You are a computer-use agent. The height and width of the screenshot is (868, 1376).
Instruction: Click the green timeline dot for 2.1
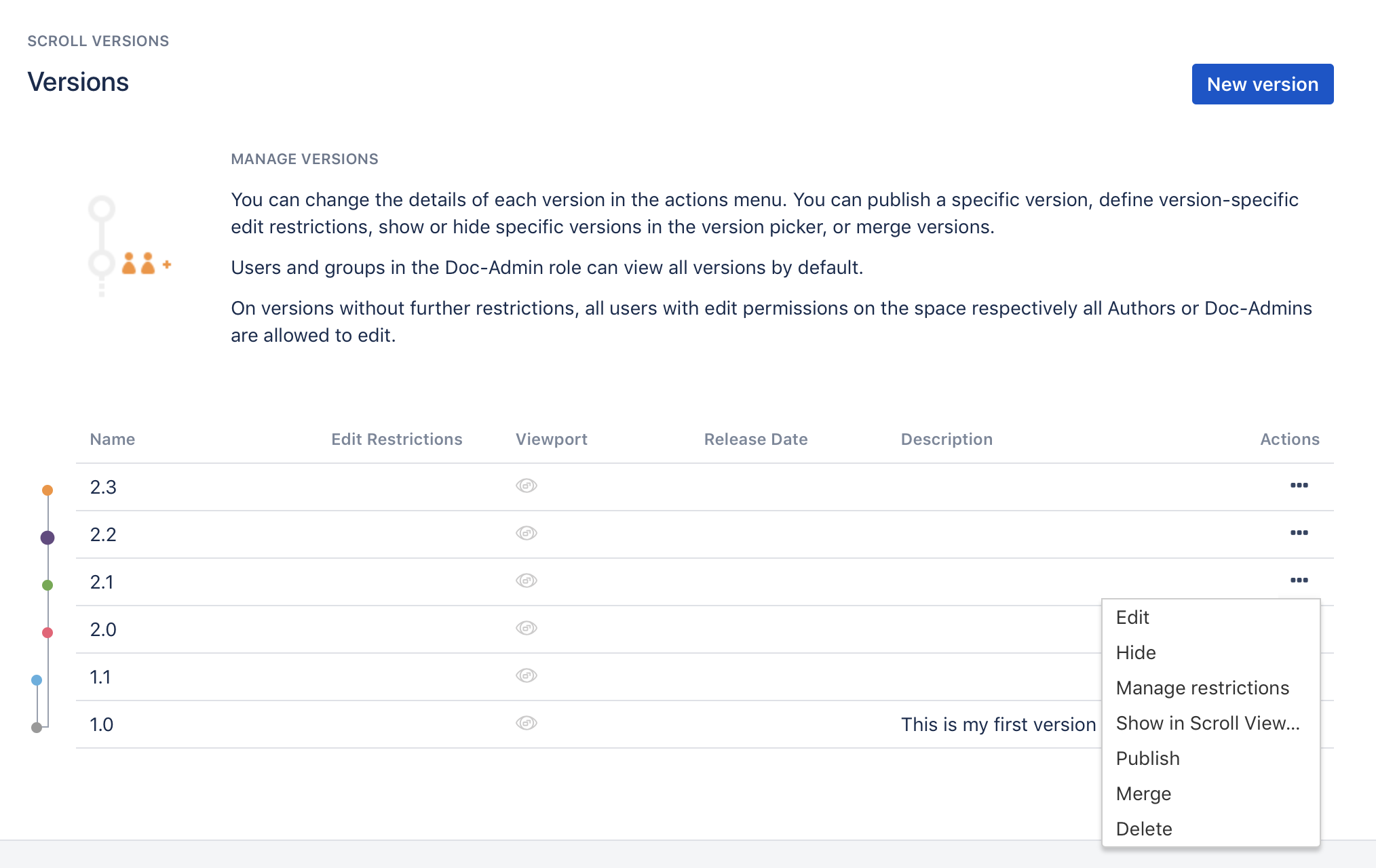[x=47, y=585]
